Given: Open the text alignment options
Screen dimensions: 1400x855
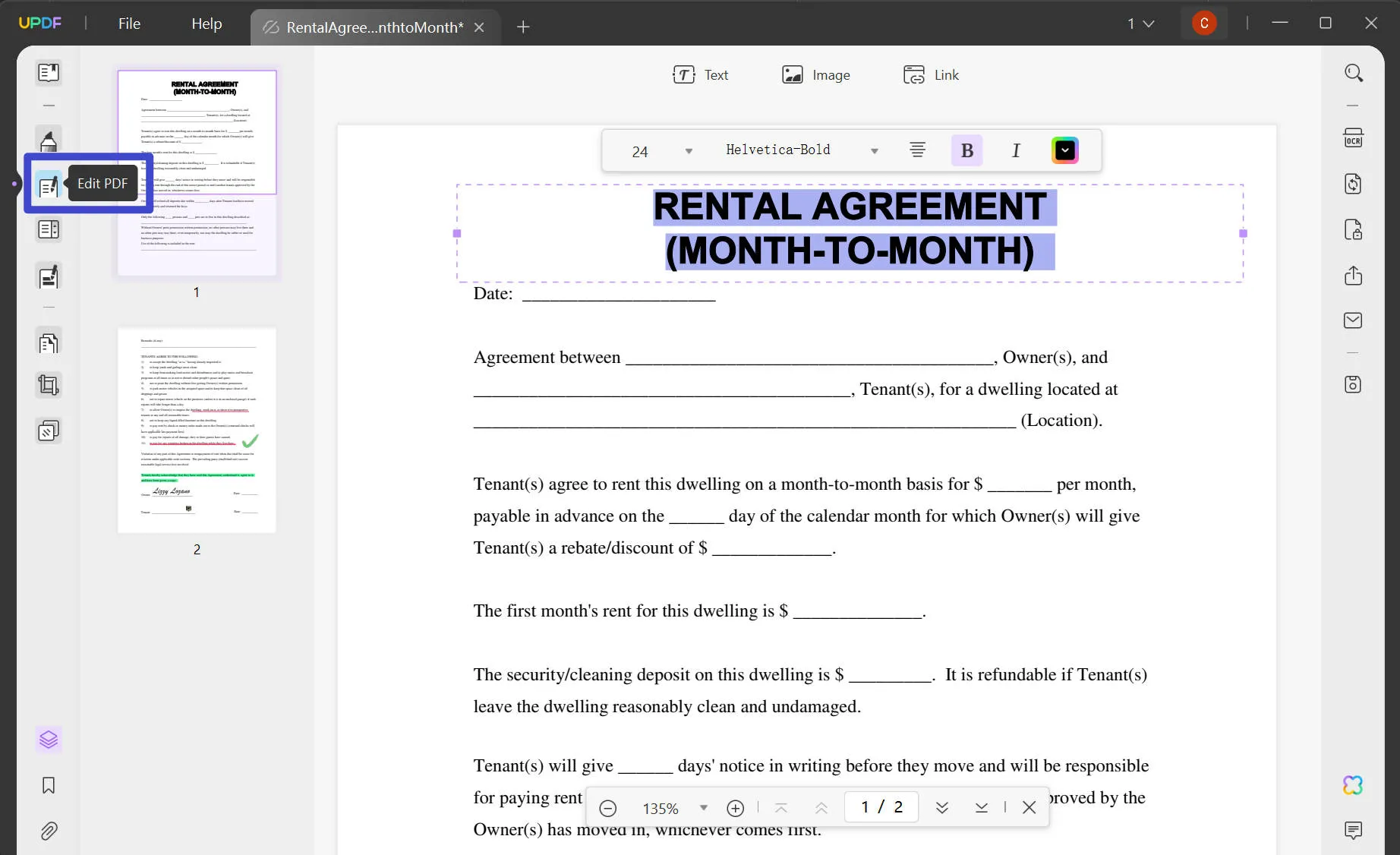Looking at the screenshot, I should (917, 150).
